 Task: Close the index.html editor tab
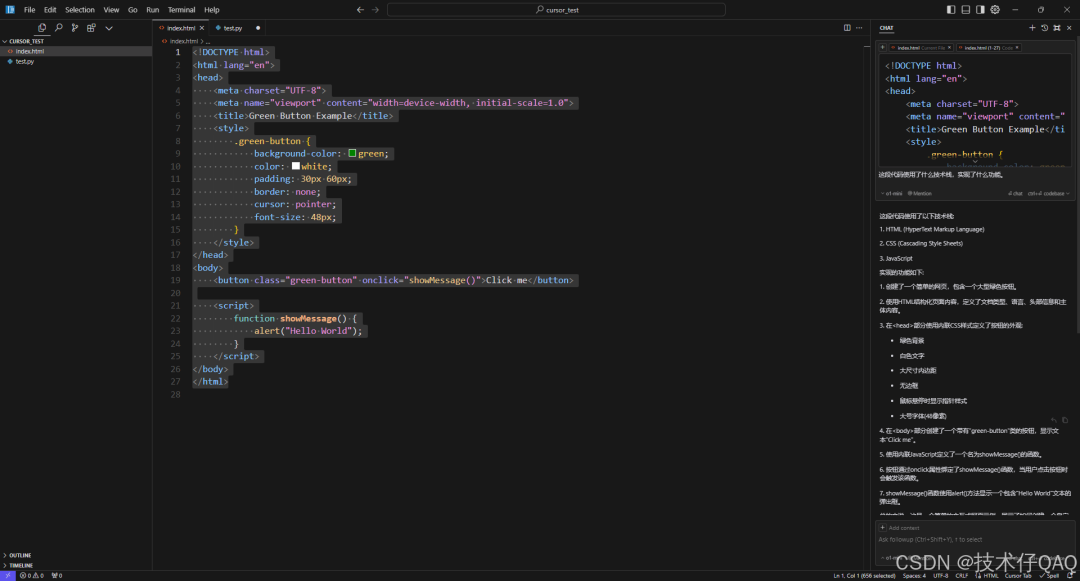202,28
